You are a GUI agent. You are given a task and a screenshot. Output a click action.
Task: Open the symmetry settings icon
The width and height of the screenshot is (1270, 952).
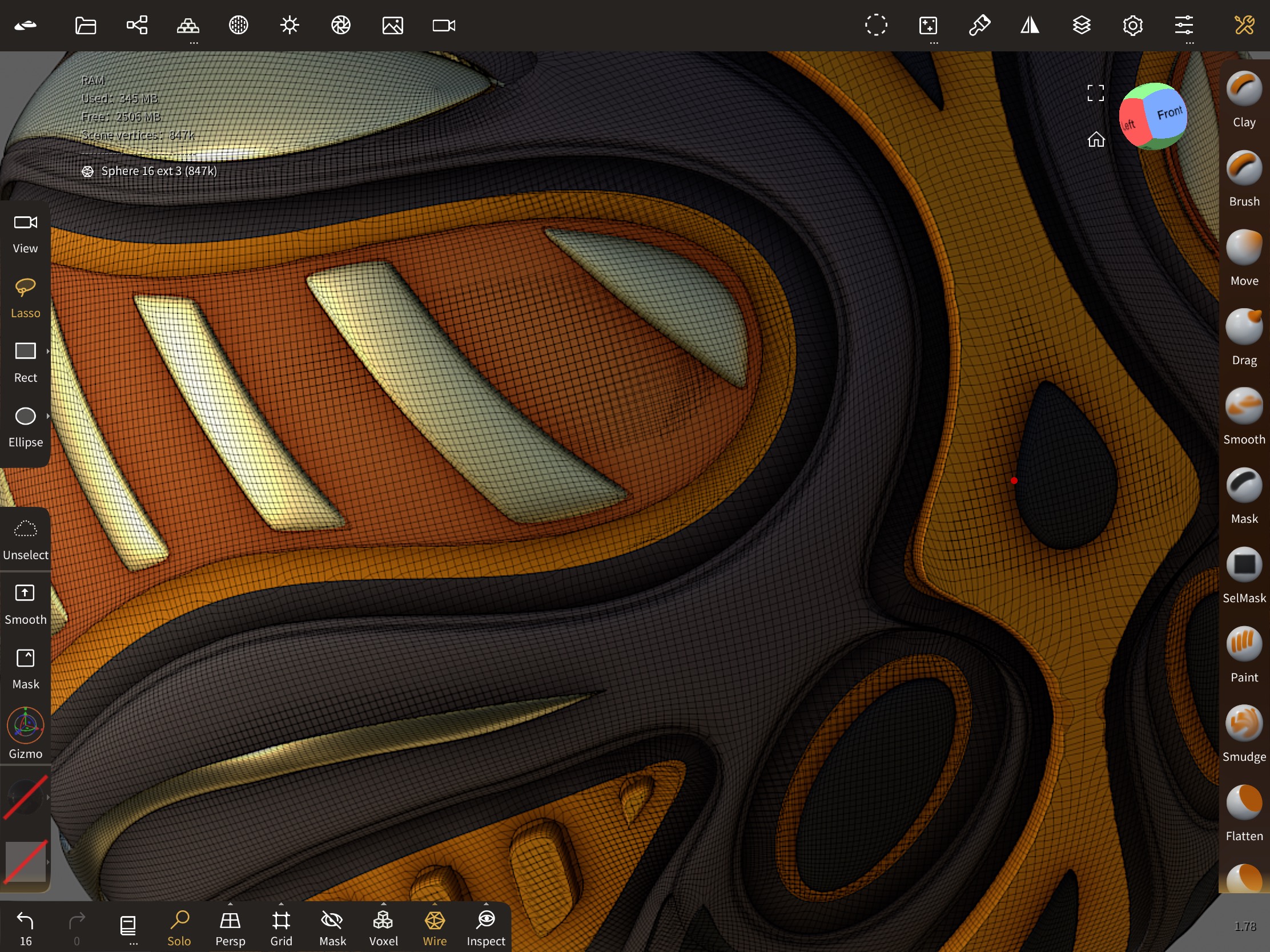(1030, 25)
